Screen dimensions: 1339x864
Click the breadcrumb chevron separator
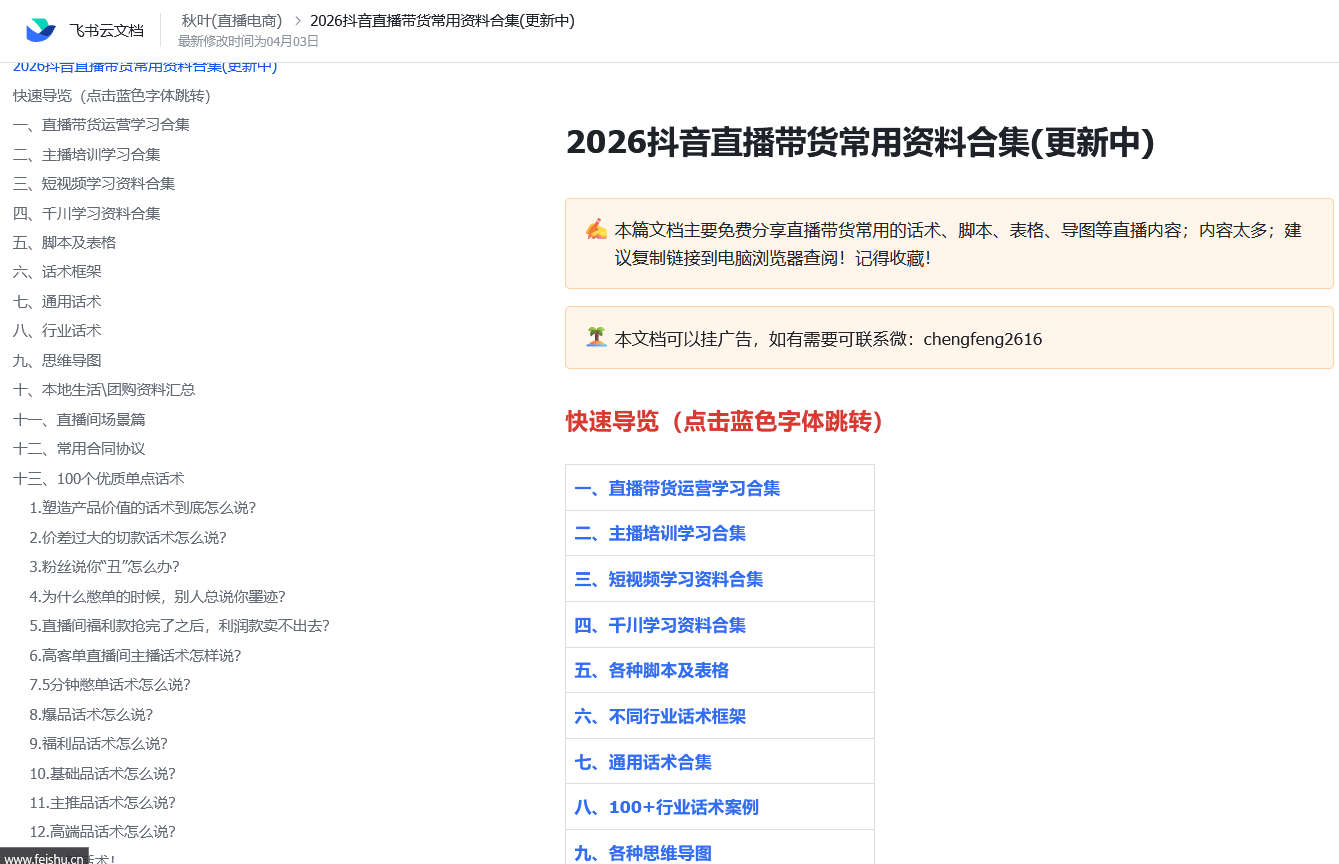pyautogui.click(x=297, y=20)
